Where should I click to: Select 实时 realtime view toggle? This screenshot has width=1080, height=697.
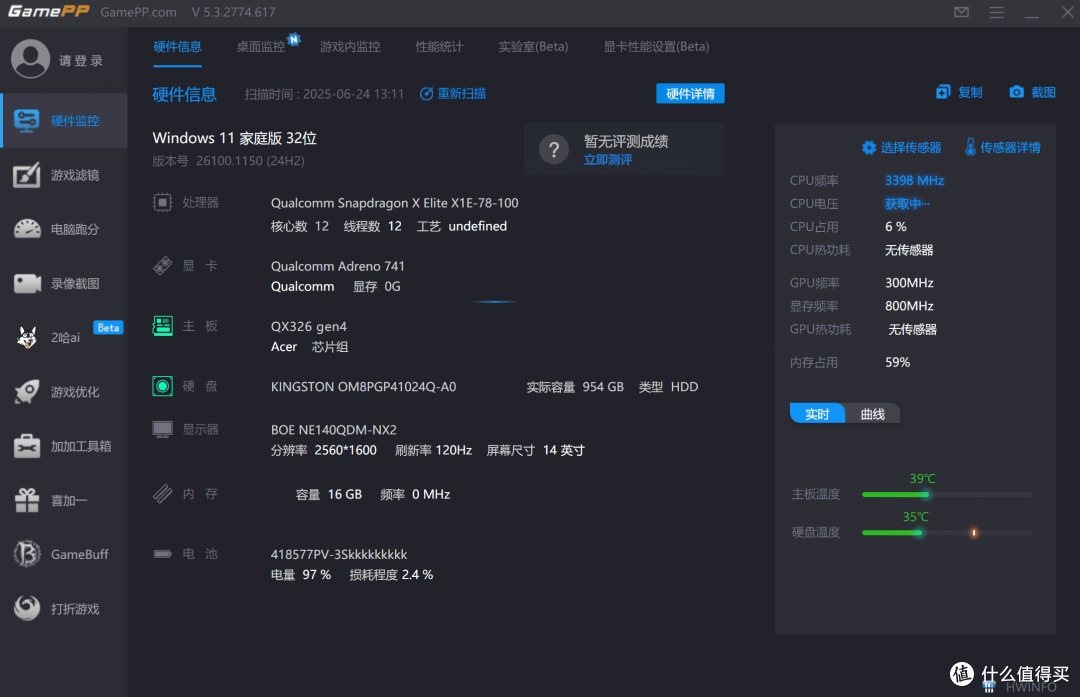click(817, 413)
